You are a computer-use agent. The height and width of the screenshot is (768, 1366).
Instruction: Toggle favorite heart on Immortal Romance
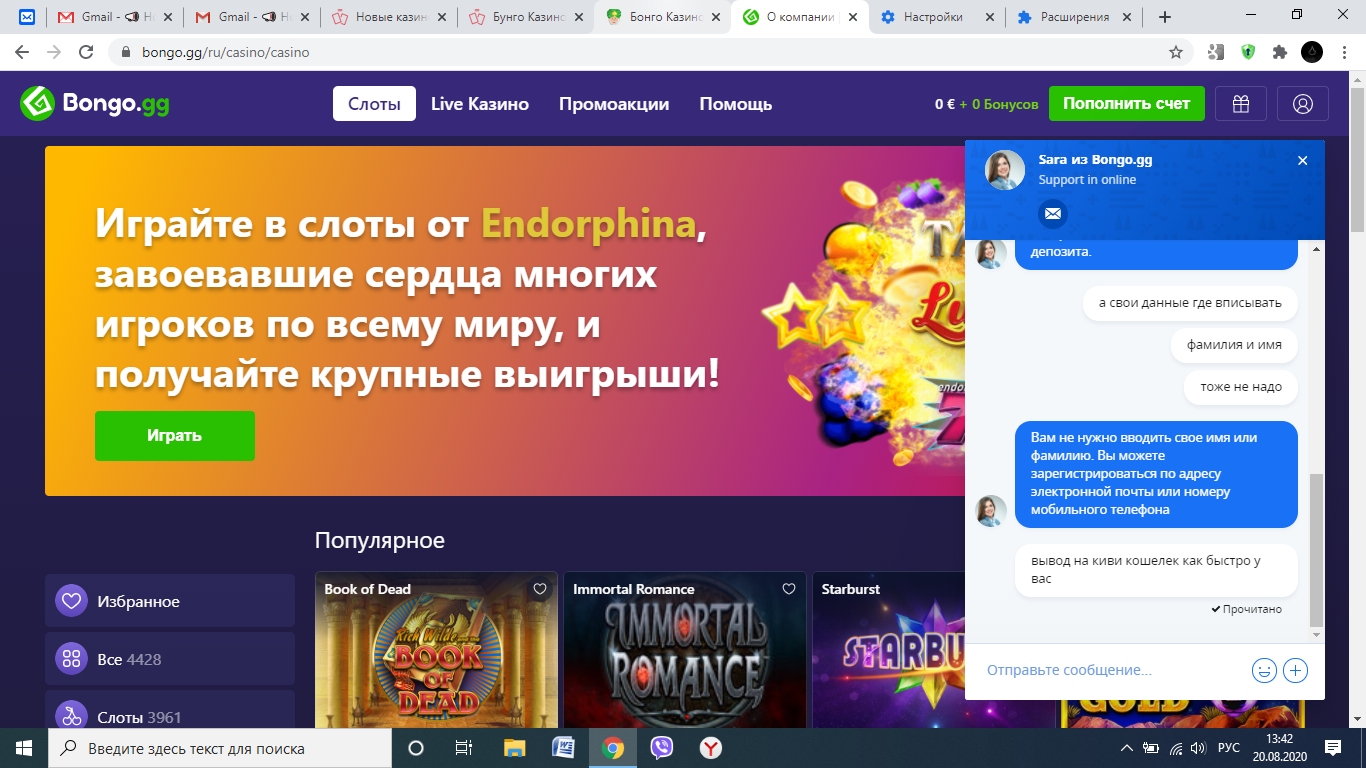click(x=789, y=589)
